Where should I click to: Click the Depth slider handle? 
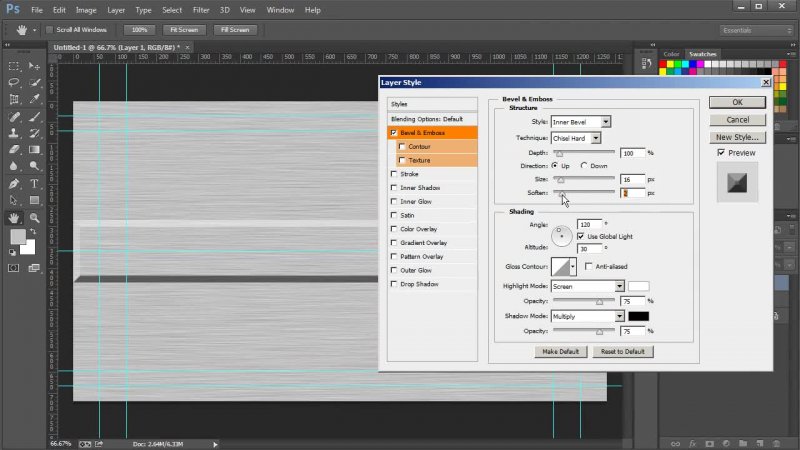tap(559, 153)
